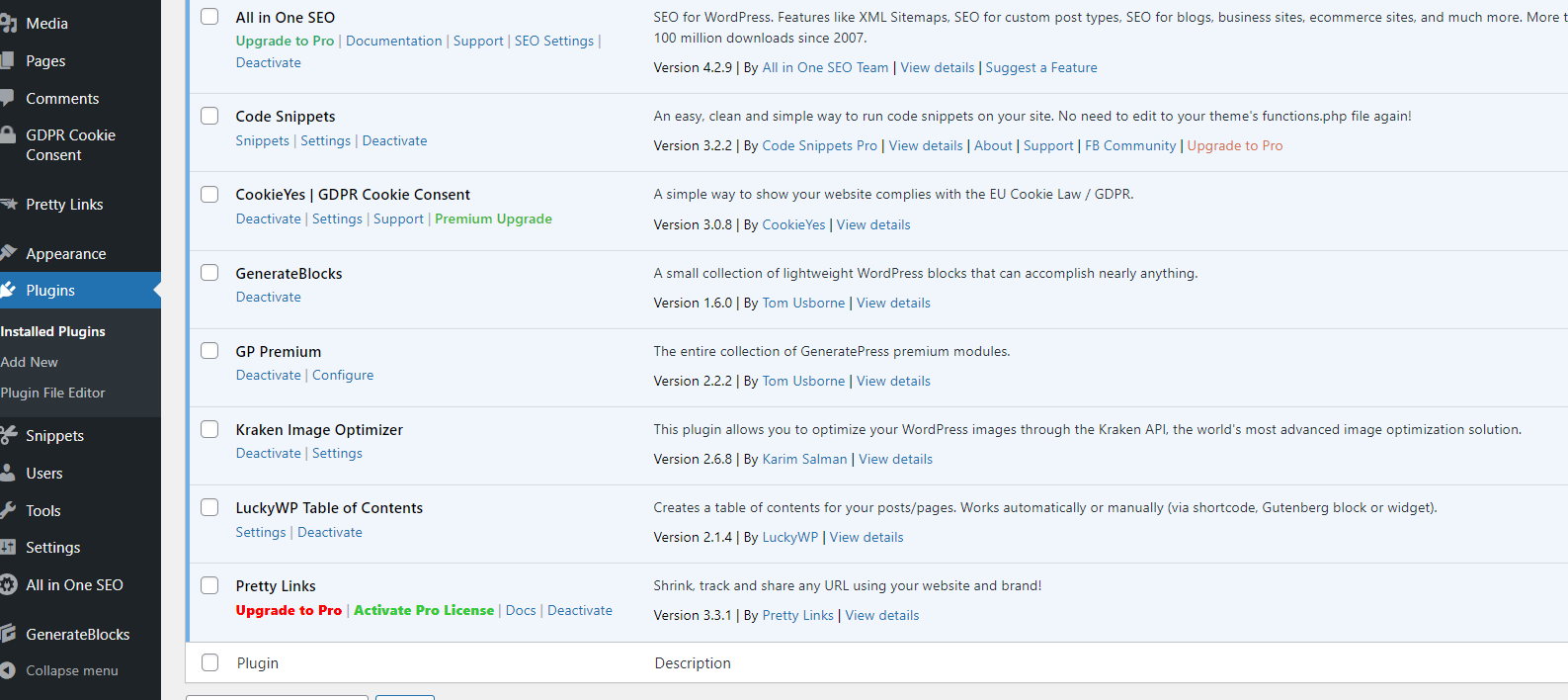This screenshot has width=1568, height=700.
Task: Select the Code Snippets plugin checkbox
Action: pos(209,116)
